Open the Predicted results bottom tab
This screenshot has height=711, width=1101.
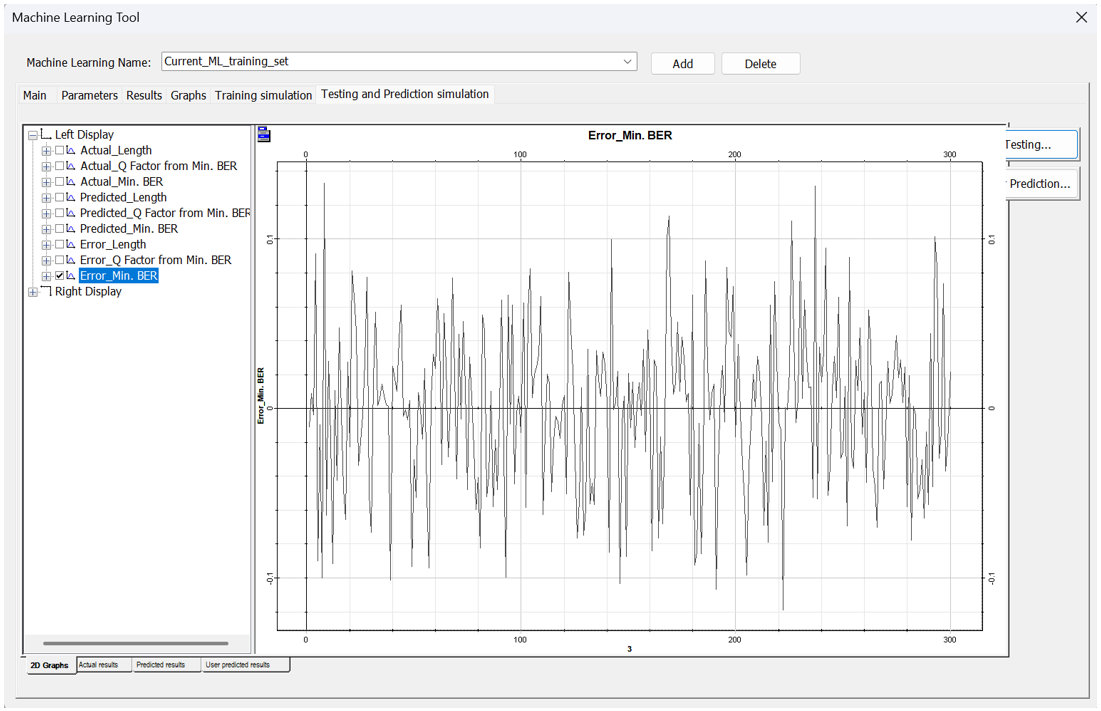click(x=161, y=665)
